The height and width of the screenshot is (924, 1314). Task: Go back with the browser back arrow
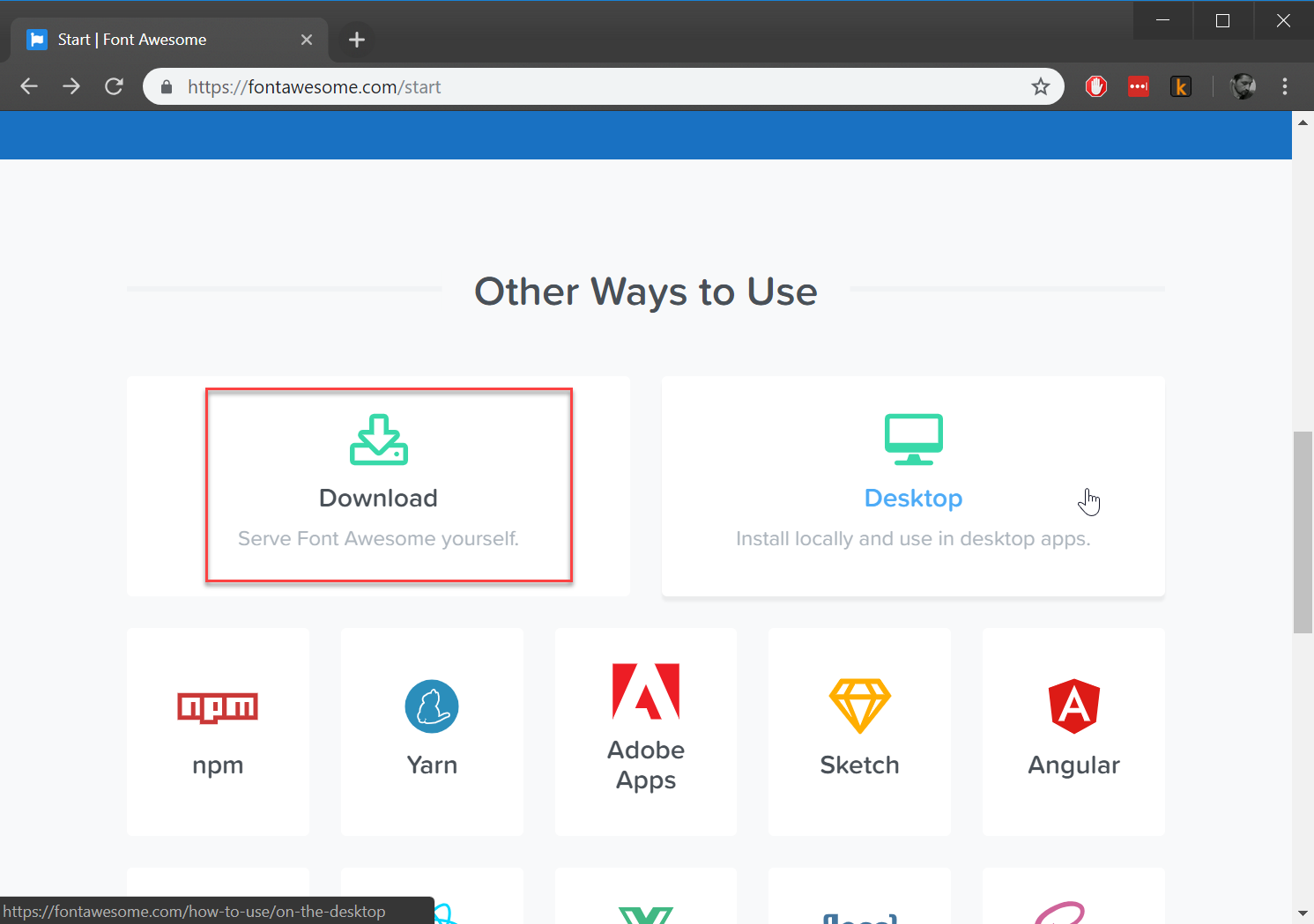coord(29,86)
